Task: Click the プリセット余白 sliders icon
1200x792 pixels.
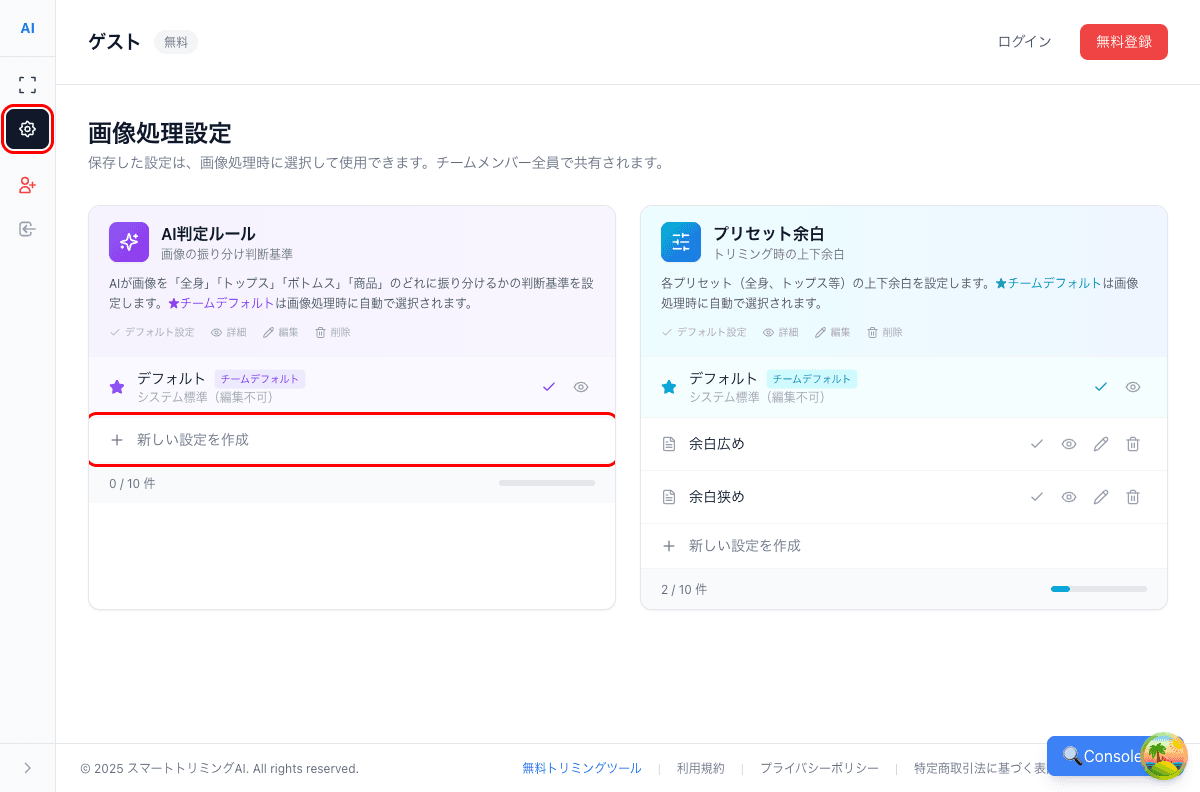Action: tap(681, 242)
